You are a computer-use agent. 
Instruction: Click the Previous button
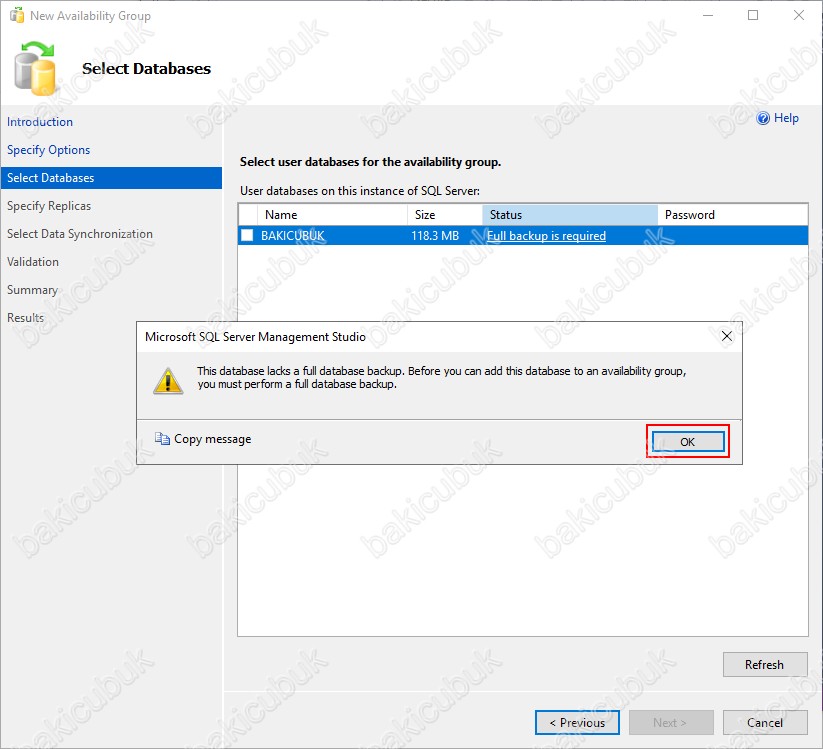point(577,723)
